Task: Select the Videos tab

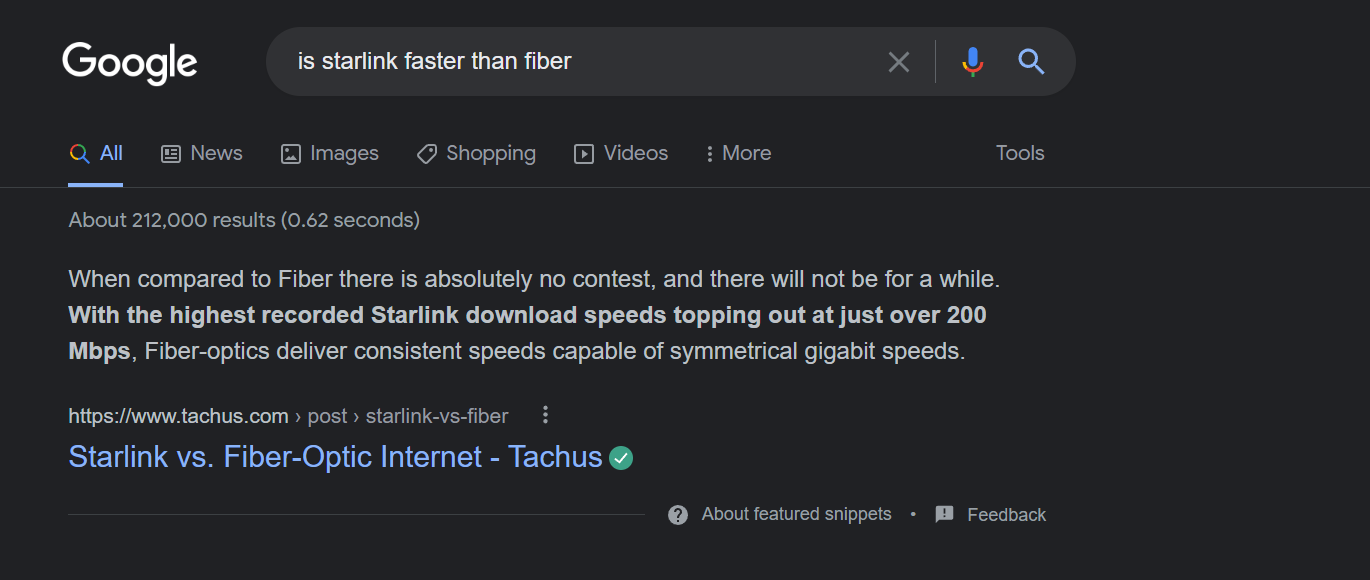Action: 621,153
